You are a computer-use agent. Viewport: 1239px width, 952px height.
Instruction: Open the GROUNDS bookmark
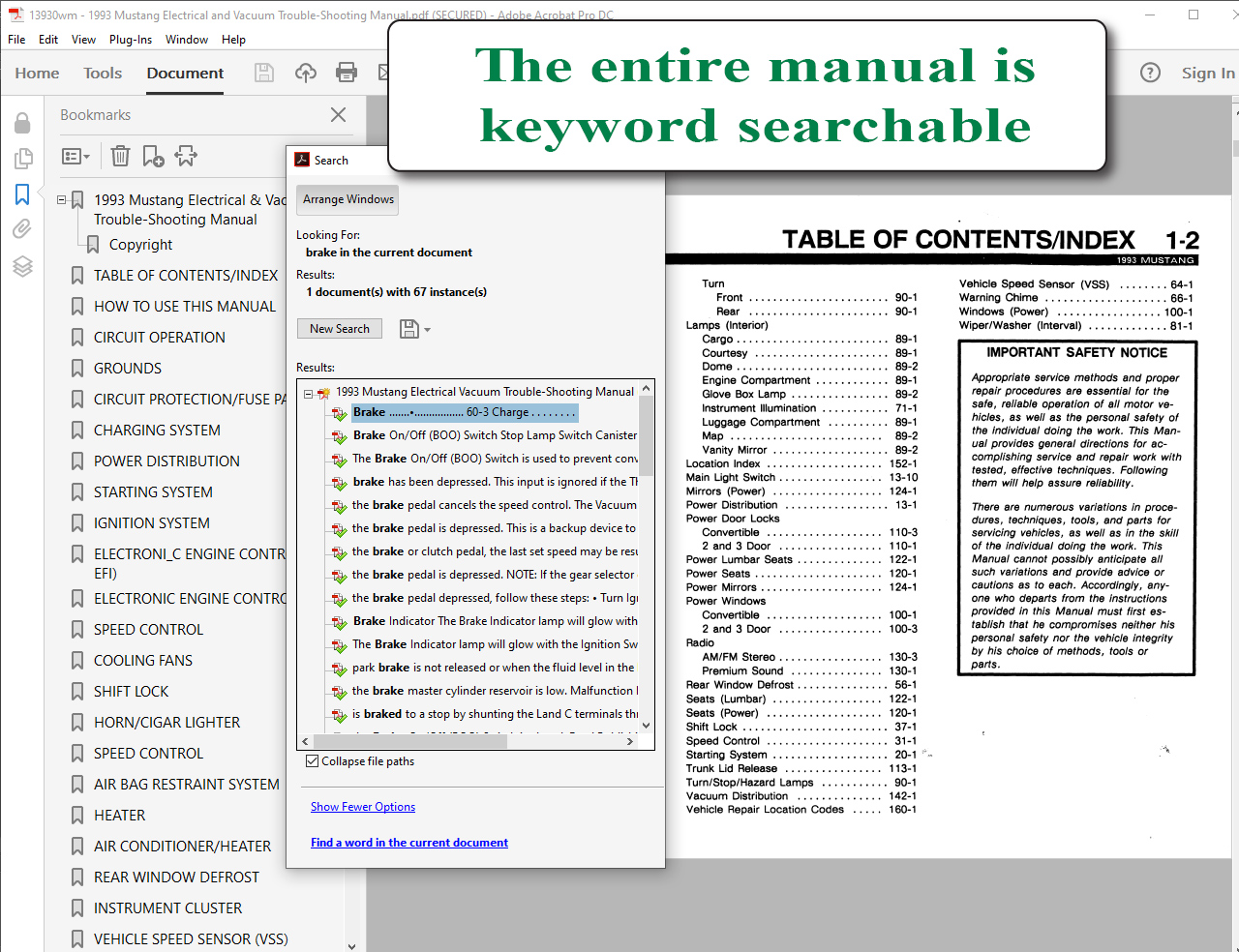(x=128, y=369)
